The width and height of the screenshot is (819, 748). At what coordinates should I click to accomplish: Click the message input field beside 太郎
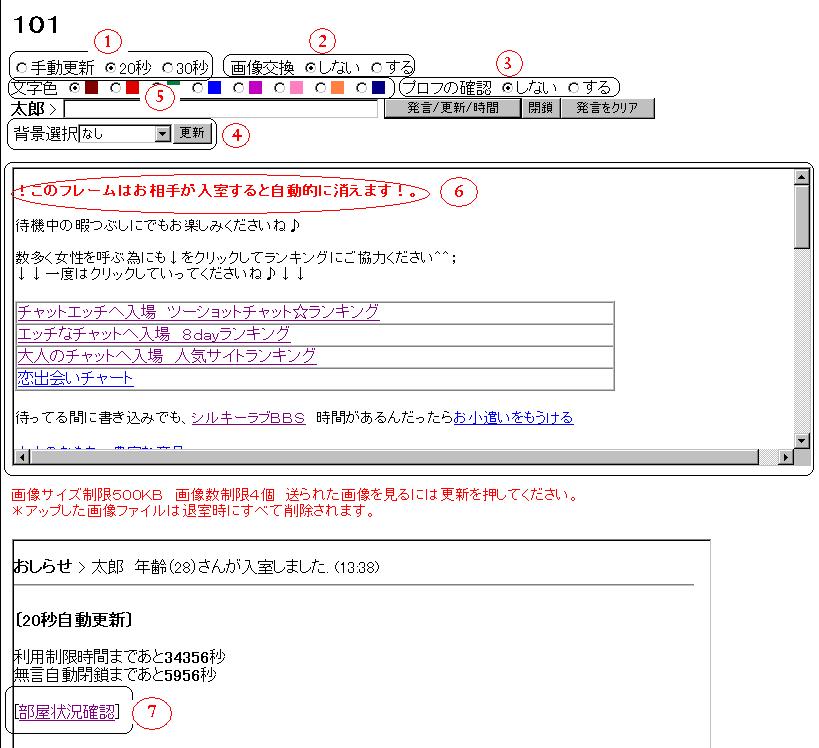[220, 109]
